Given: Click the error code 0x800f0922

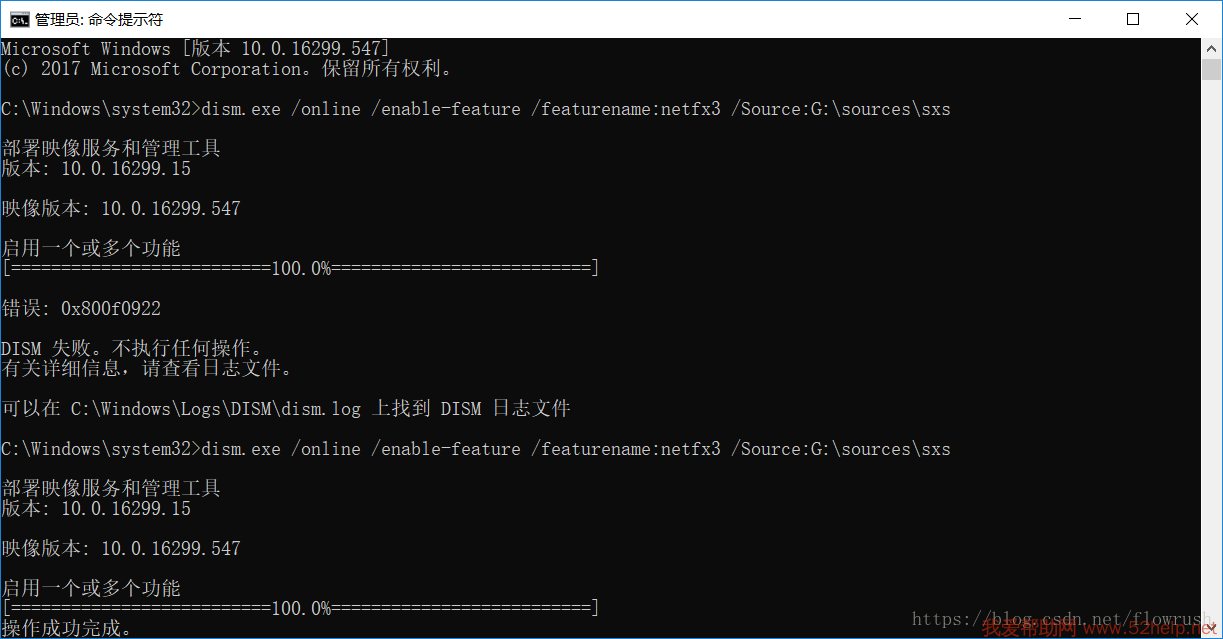Looking at the screenshot, I should click(x=110, y=308).
